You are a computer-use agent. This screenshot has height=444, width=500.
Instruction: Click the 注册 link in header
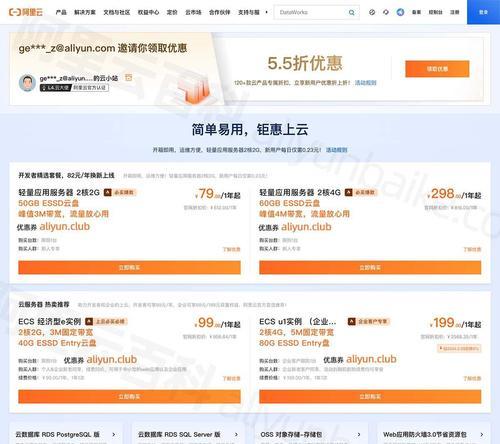pos(455,12)
